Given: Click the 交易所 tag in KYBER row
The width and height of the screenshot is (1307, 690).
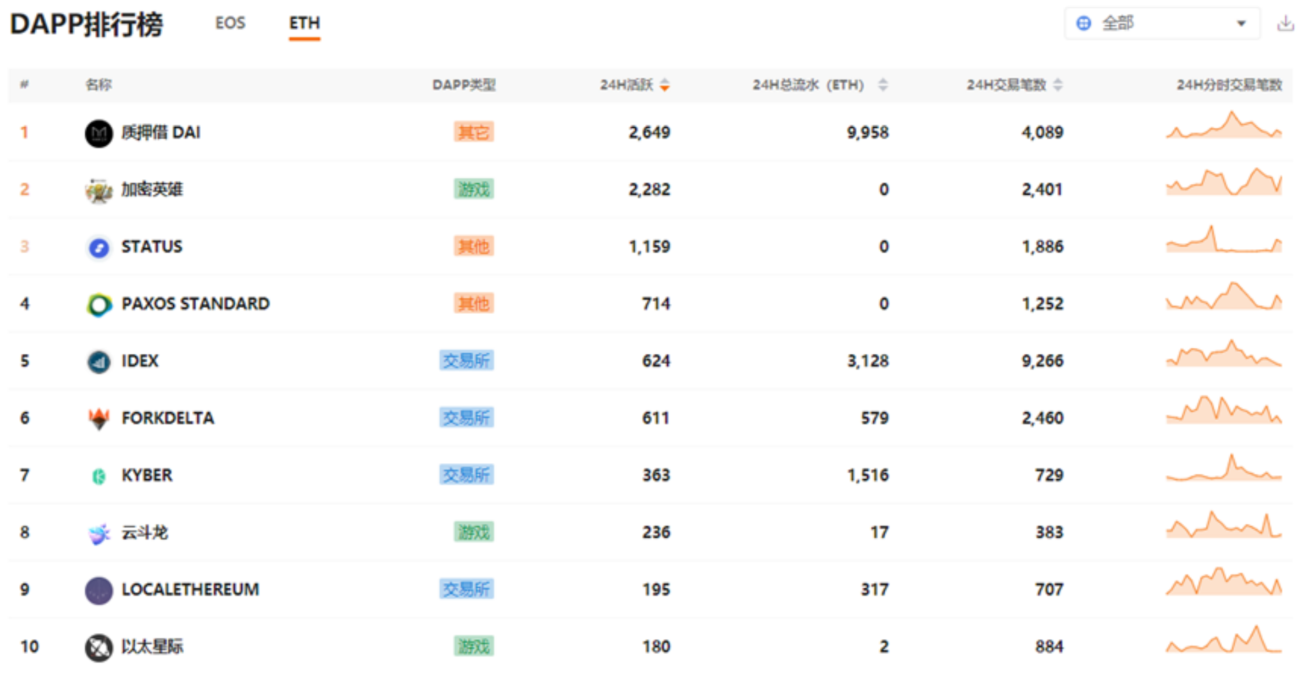Looking at the screenshot, I should 467,475.
